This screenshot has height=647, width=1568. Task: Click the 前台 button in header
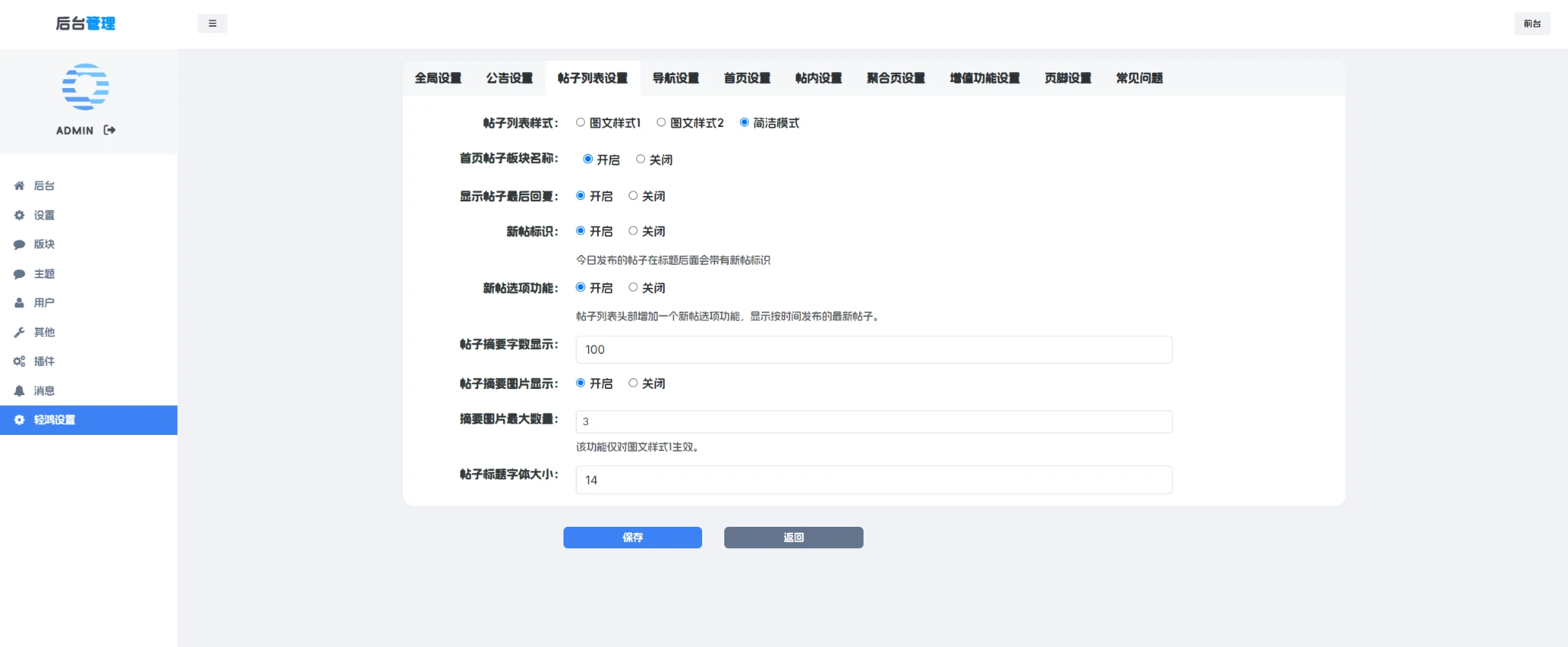click(x=1532, y=24)
